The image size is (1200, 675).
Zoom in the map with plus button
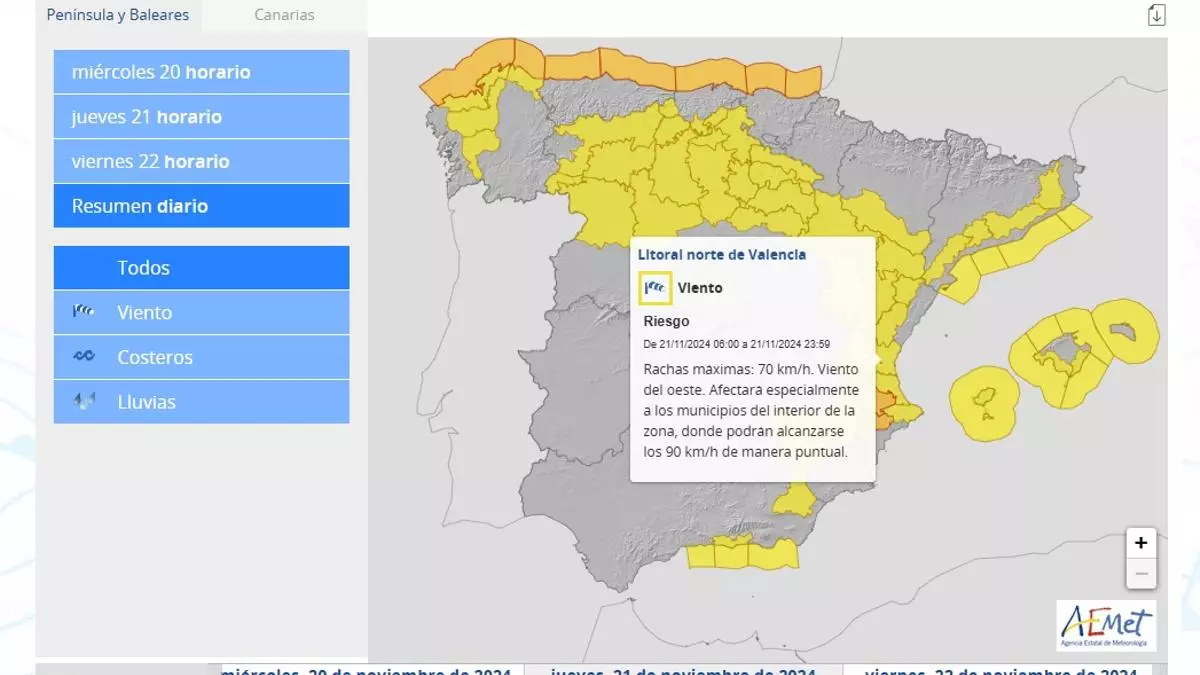[x=1140, y=543]
